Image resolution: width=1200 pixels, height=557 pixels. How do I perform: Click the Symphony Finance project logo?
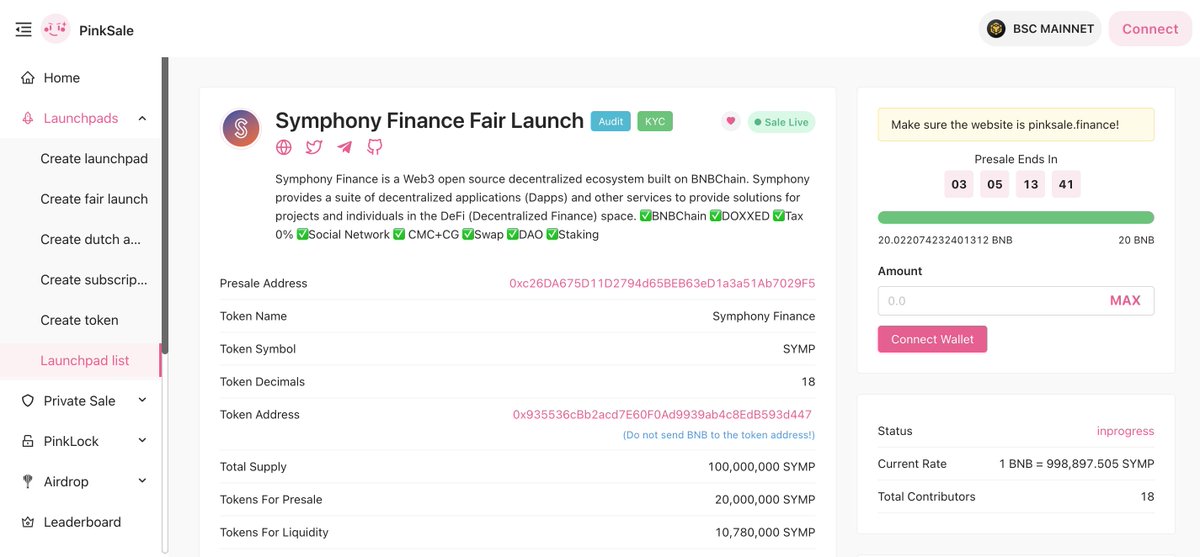pyautogui.click(x=240, y=128)
